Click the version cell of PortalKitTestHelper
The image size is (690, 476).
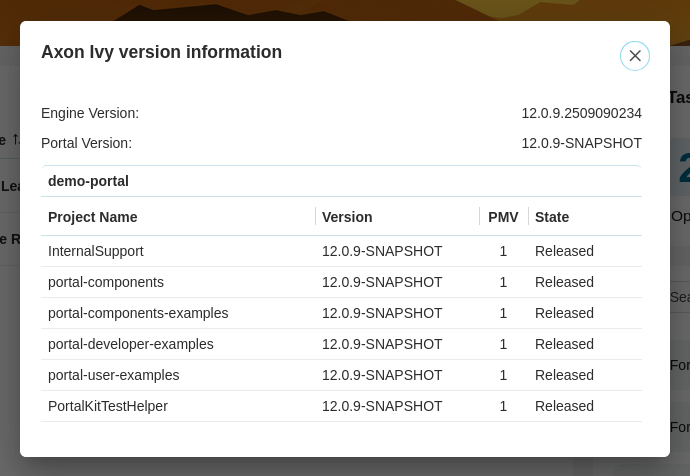[x=382, y=406]
